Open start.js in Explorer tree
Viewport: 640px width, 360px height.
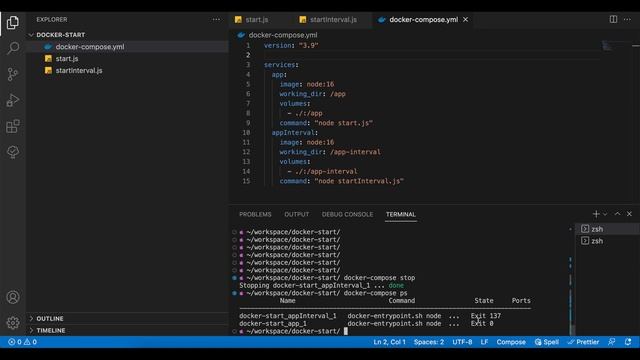click(x=67, y=58)
